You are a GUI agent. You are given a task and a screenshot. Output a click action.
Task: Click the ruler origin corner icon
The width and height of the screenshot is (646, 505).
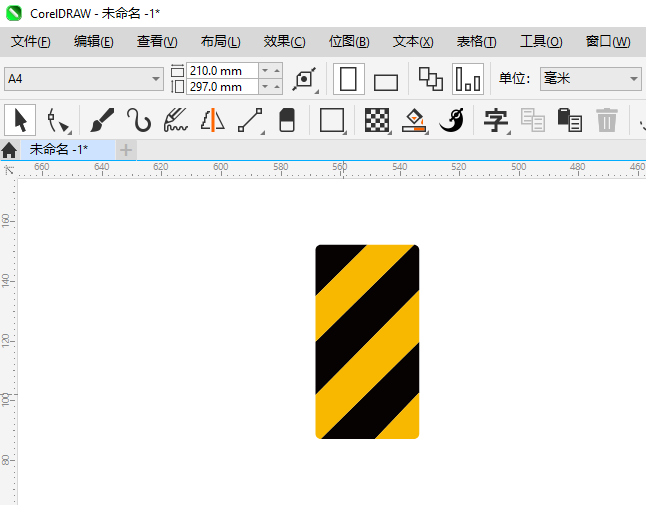point(9,170)
